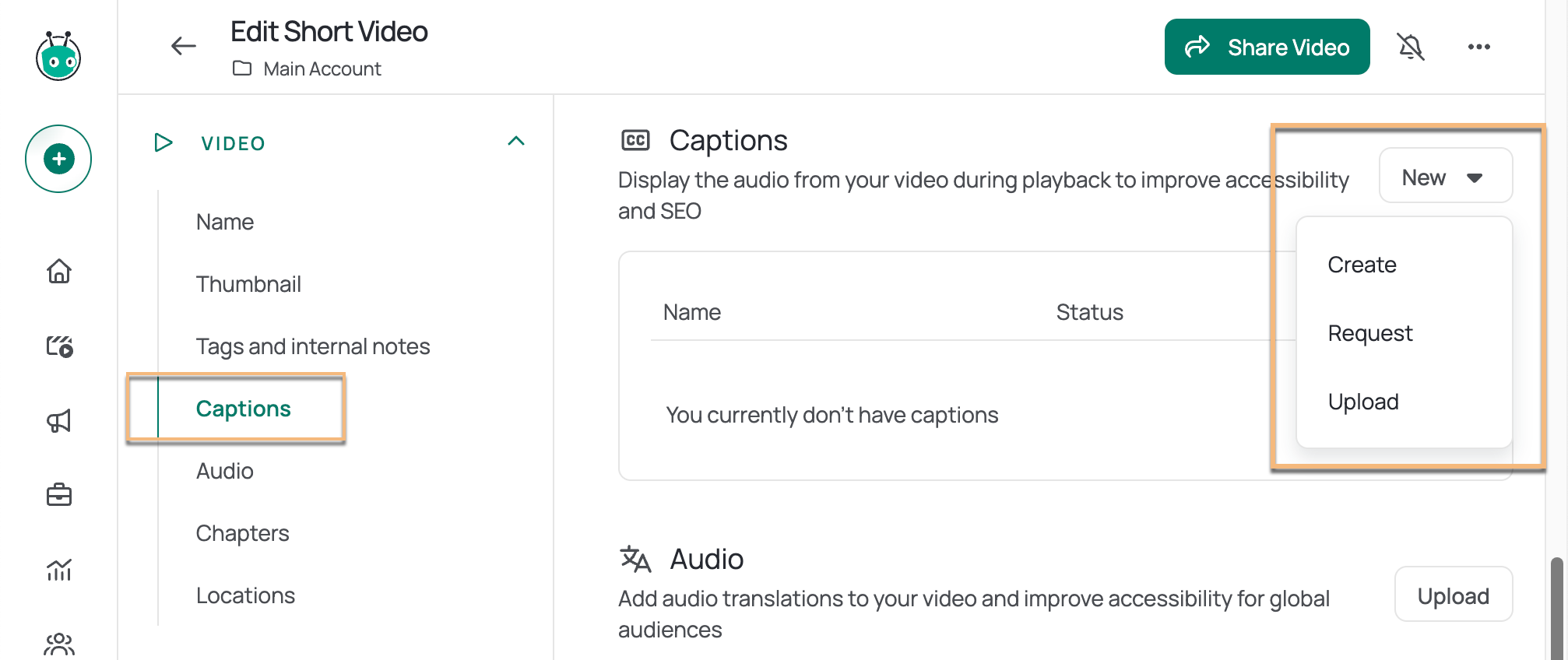Open the analytics chart icon in sidebar
Screen dimensions: 1568x660
[x=59, y=570]
